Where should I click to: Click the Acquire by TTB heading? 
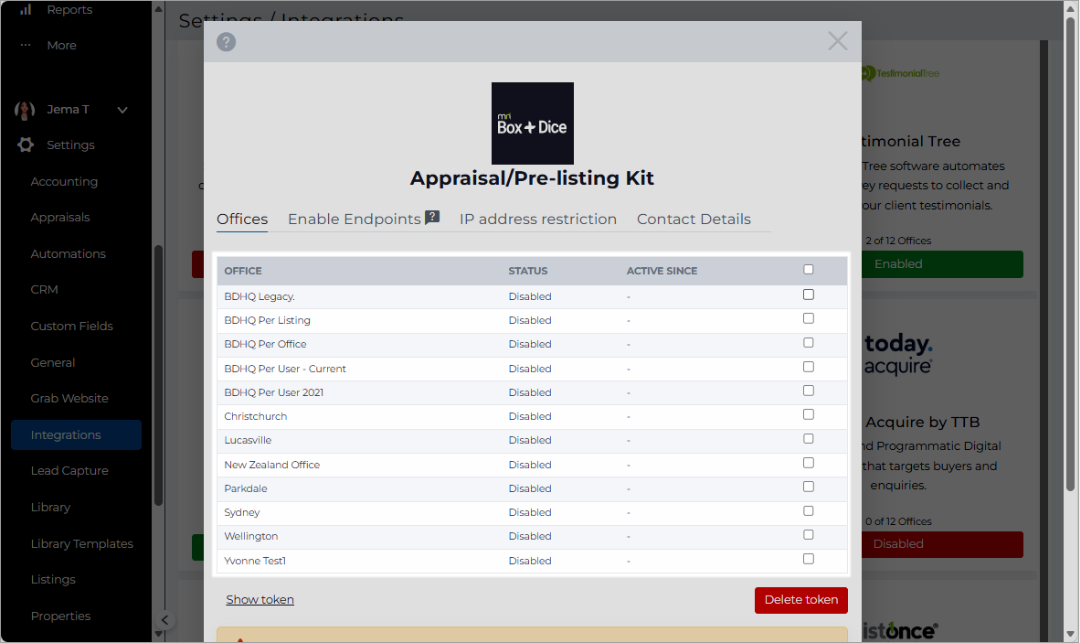pos(922,422)
